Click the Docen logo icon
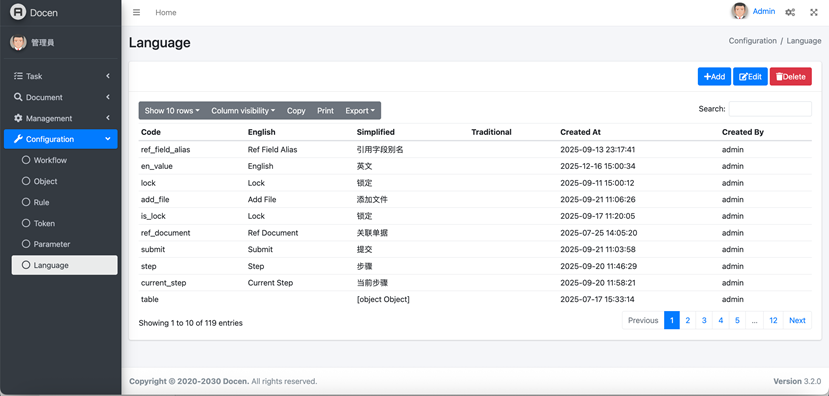829x396 pixels. click(x=18, y=12)
